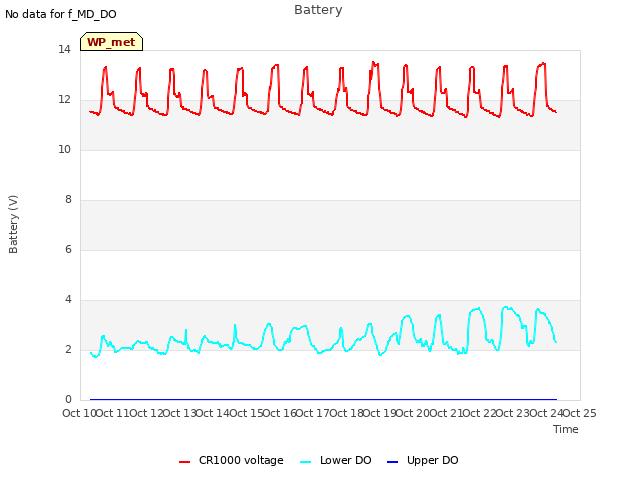Click the 8 y-axis tick label

tap(68, 199)
